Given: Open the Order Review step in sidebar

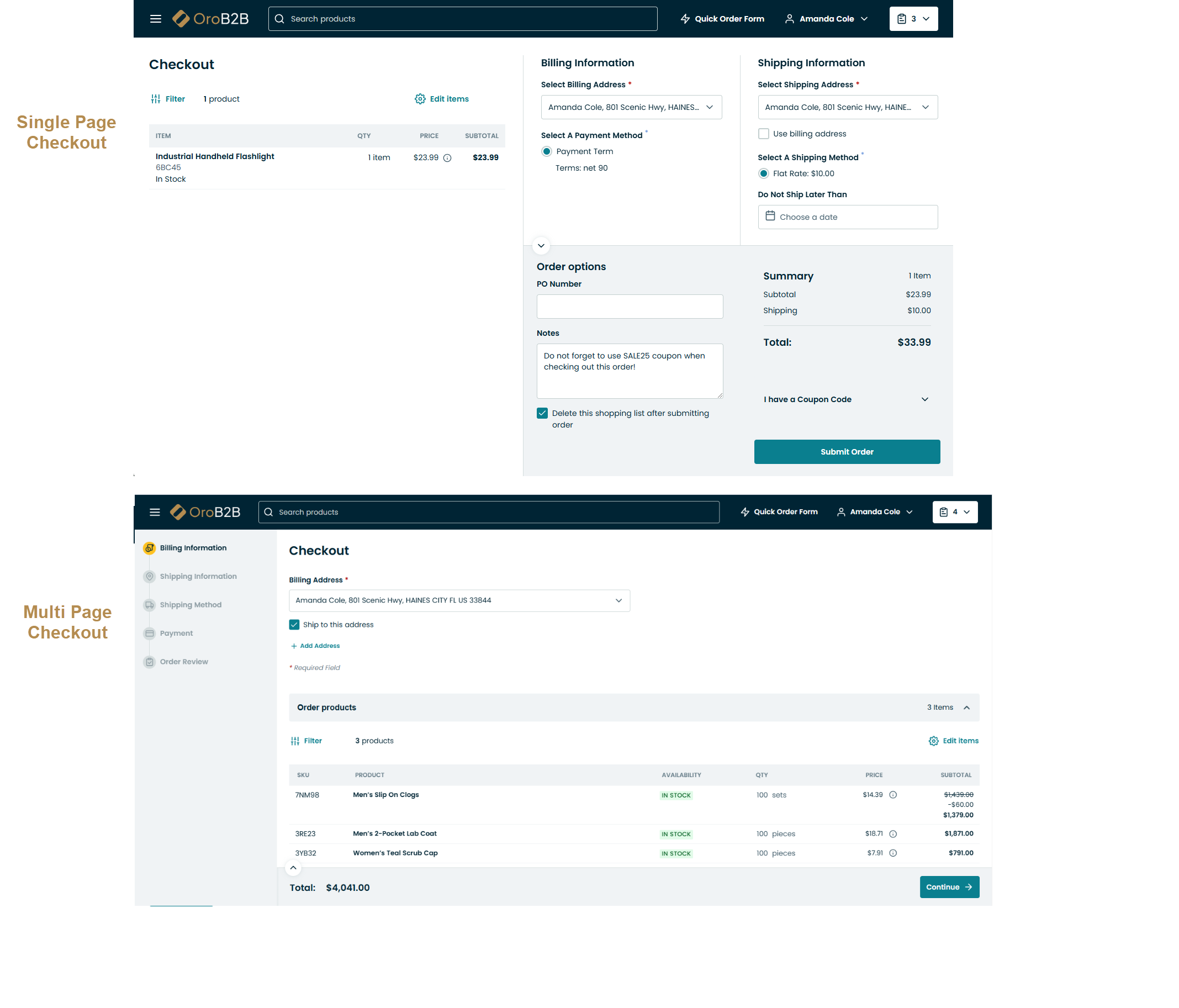Looking at the screenshot, I should (x=183, y=661).
